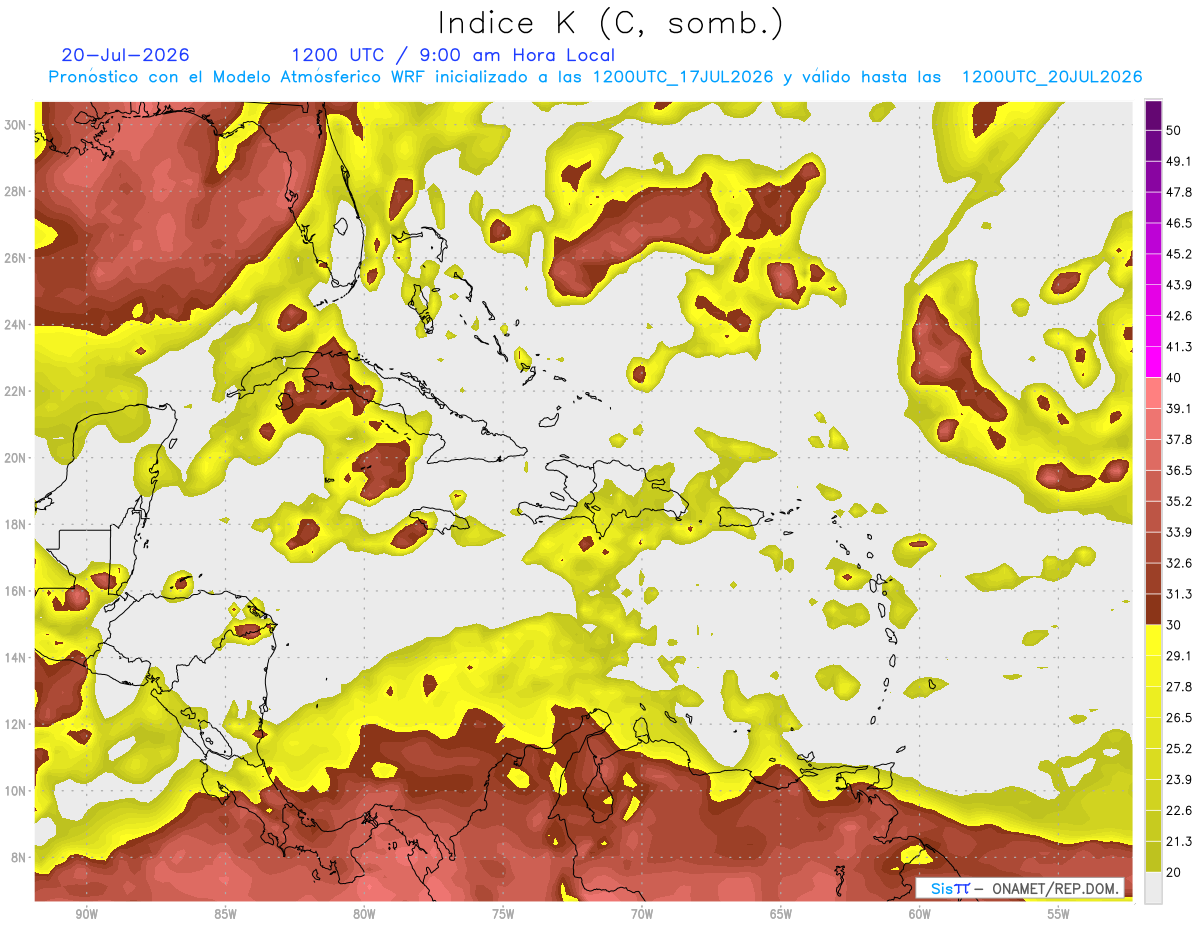The width and height of the screenshot is (1200, 927).
Task: Click the 12N latitude label
Action: [17, 724]
